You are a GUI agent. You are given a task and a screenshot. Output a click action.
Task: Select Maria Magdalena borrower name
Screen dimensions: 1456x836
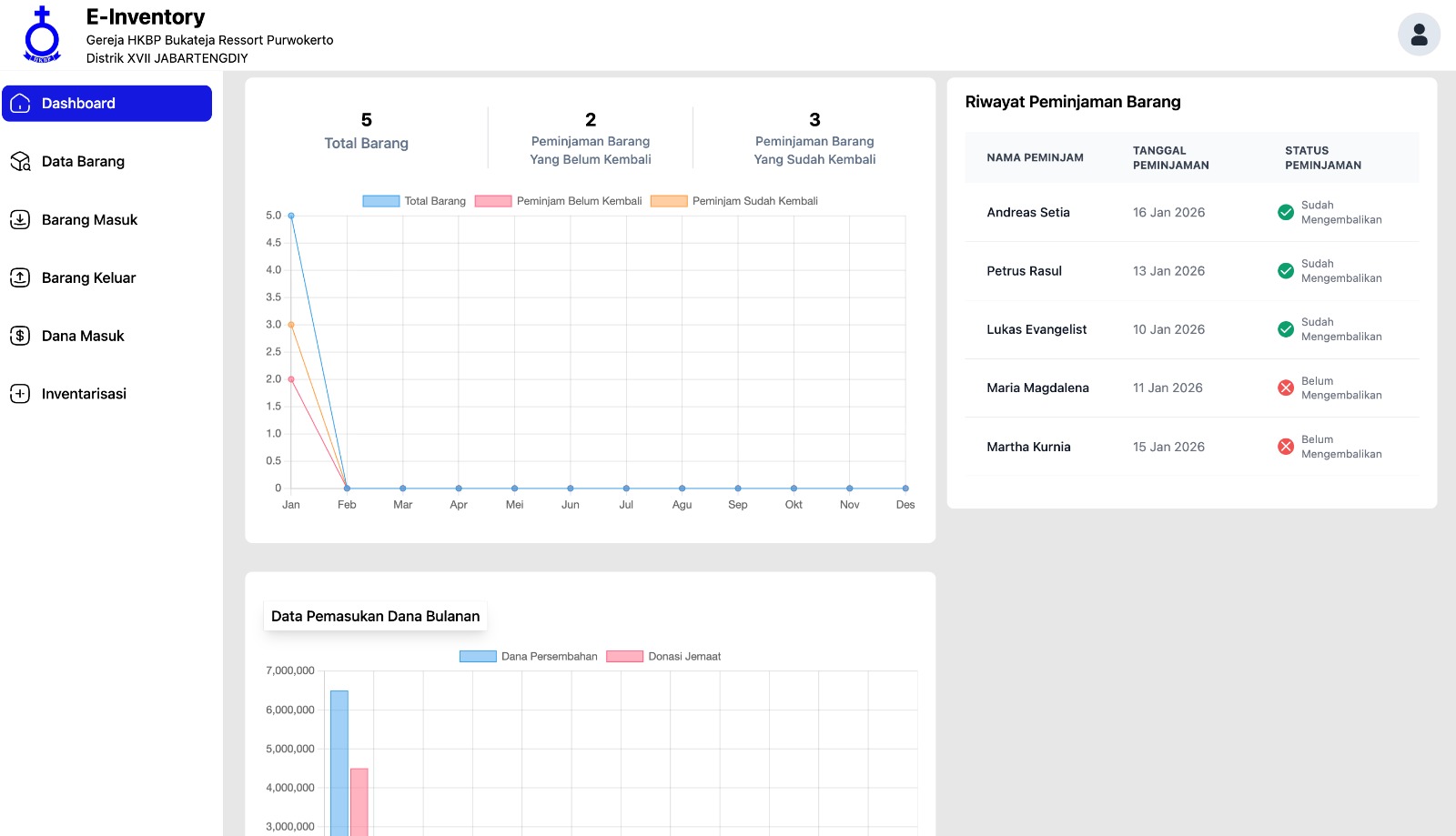tap(1037, 388)
